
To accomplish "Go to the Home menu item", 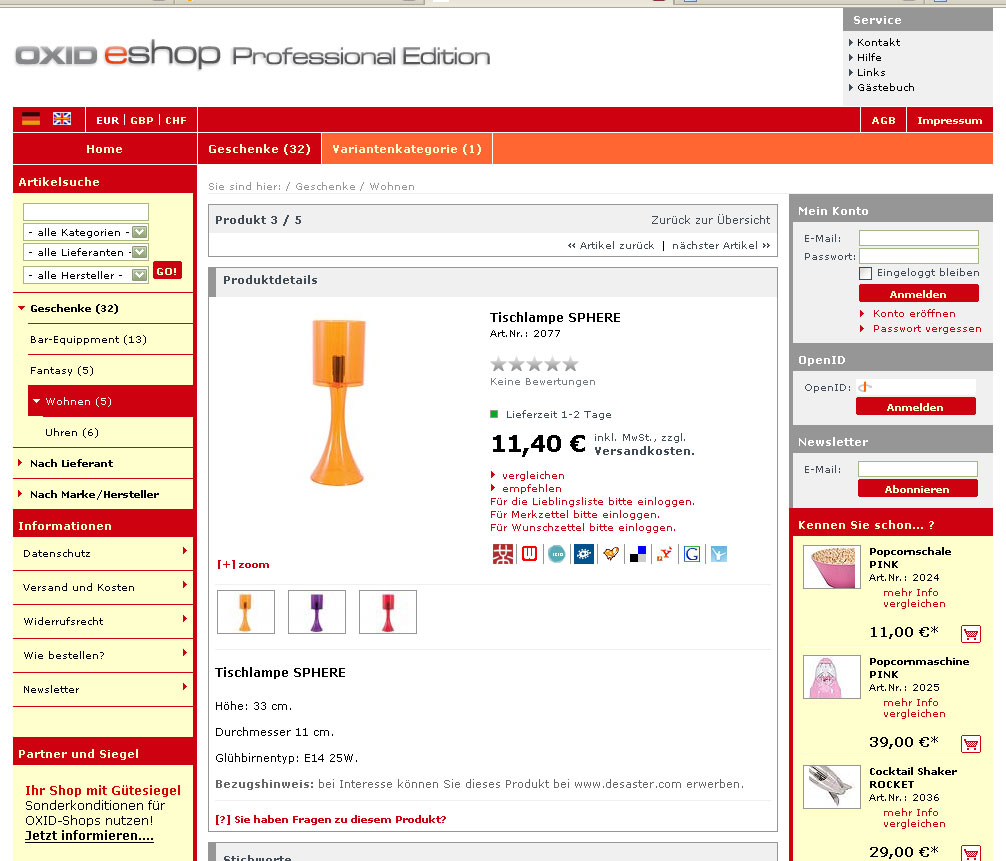I will pos(104,149).
